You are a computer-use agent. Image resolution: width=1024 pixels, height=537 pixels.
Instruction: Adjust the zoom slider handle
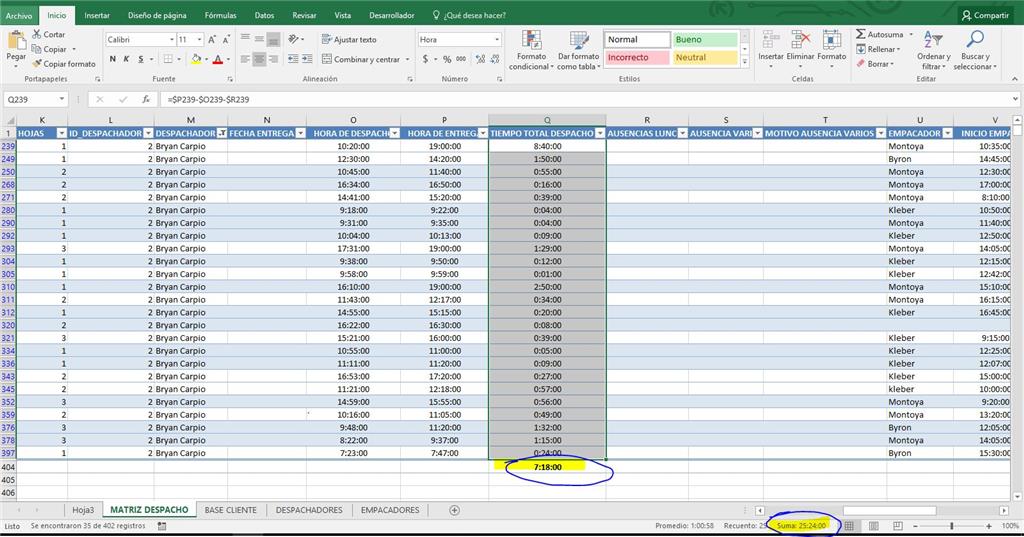point(952,526)
